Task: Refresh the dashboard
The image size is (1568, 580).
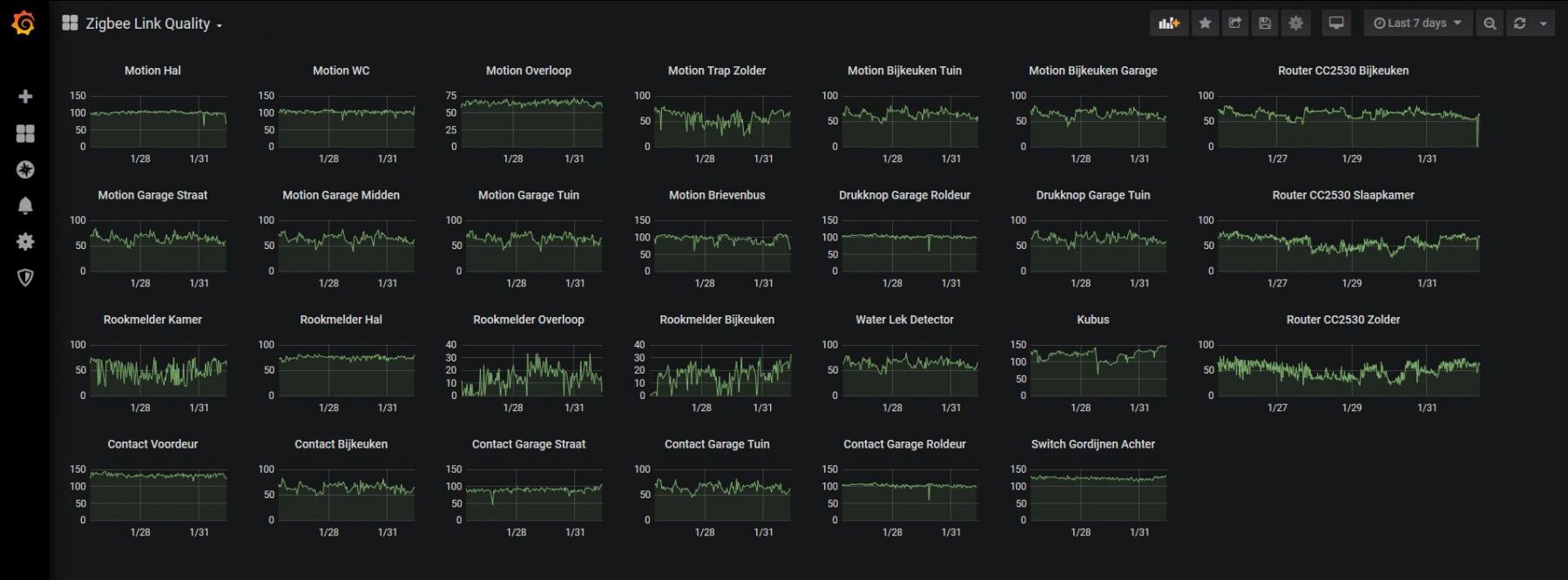Action: (1520, 24)
